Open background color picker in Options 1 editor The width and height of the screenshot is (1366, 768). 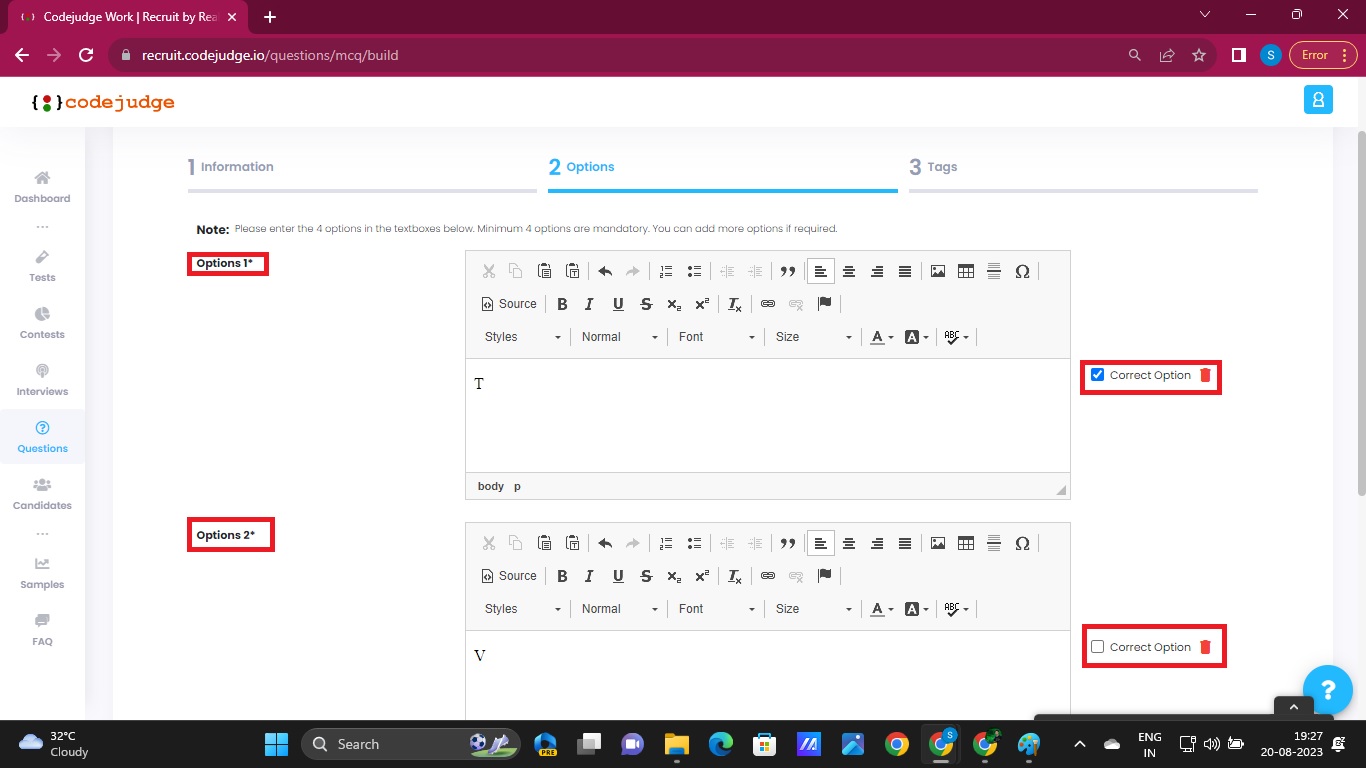click(x=916, y=337)
